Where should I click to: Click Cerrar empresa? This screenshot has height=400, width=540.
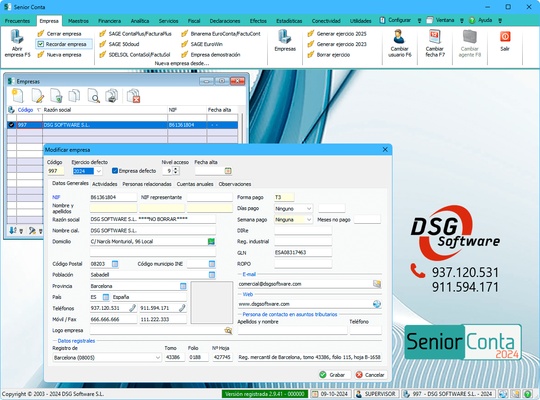pyautogui.click(x=60, y=34)
